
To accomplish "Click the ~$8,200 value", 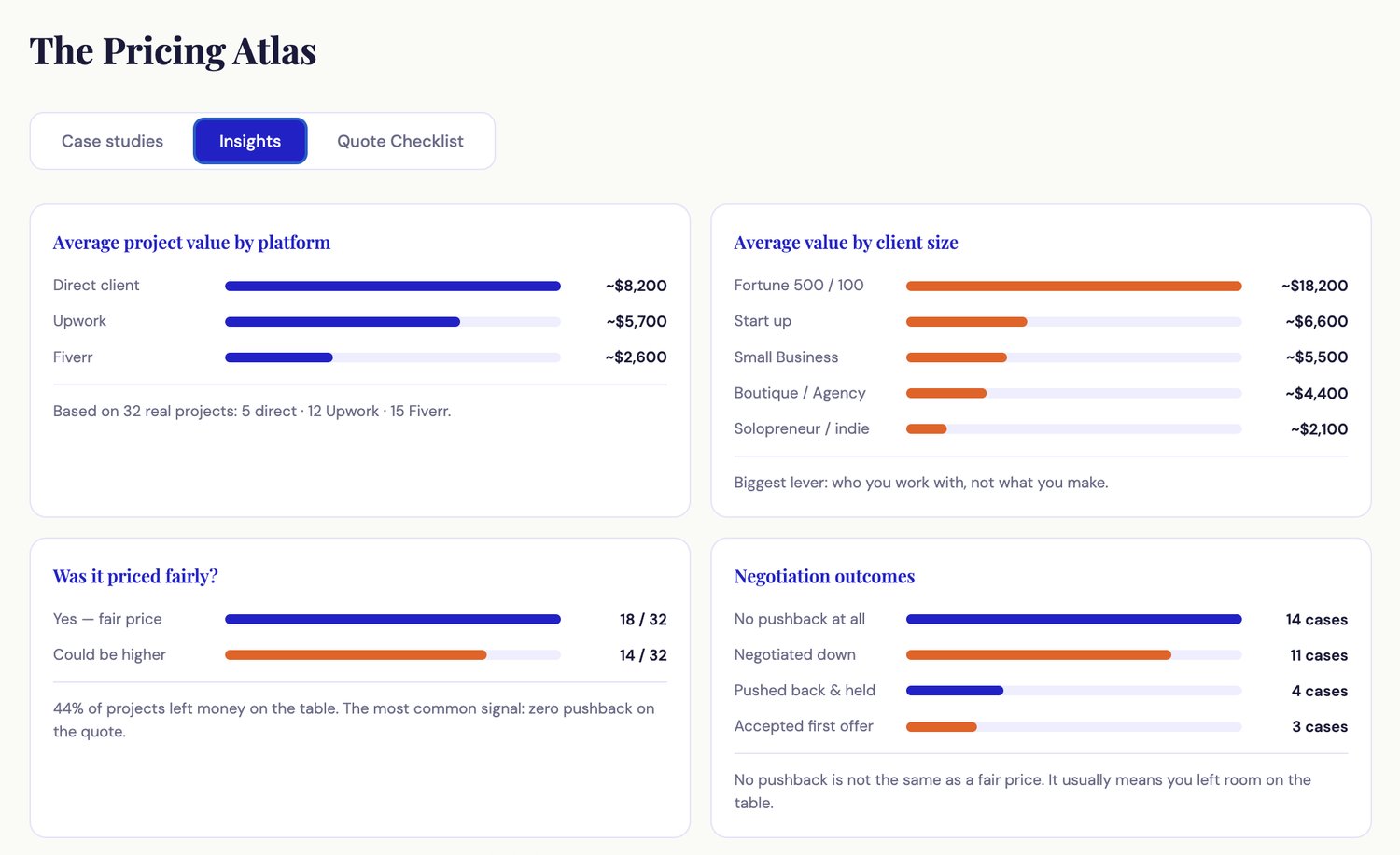I will (637, 286).
